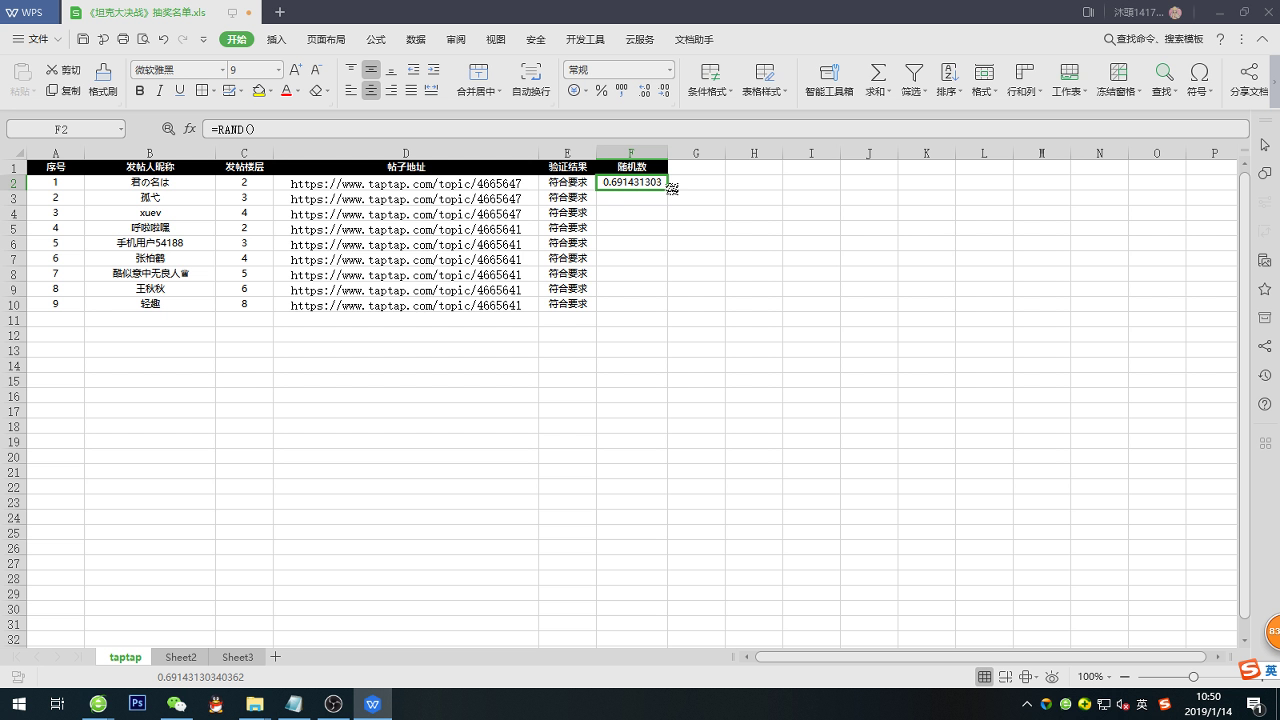Insert a Symbol (符号) via omega icon
This screenshot has width=1280, height=720.
click(x=1199, y=72)
